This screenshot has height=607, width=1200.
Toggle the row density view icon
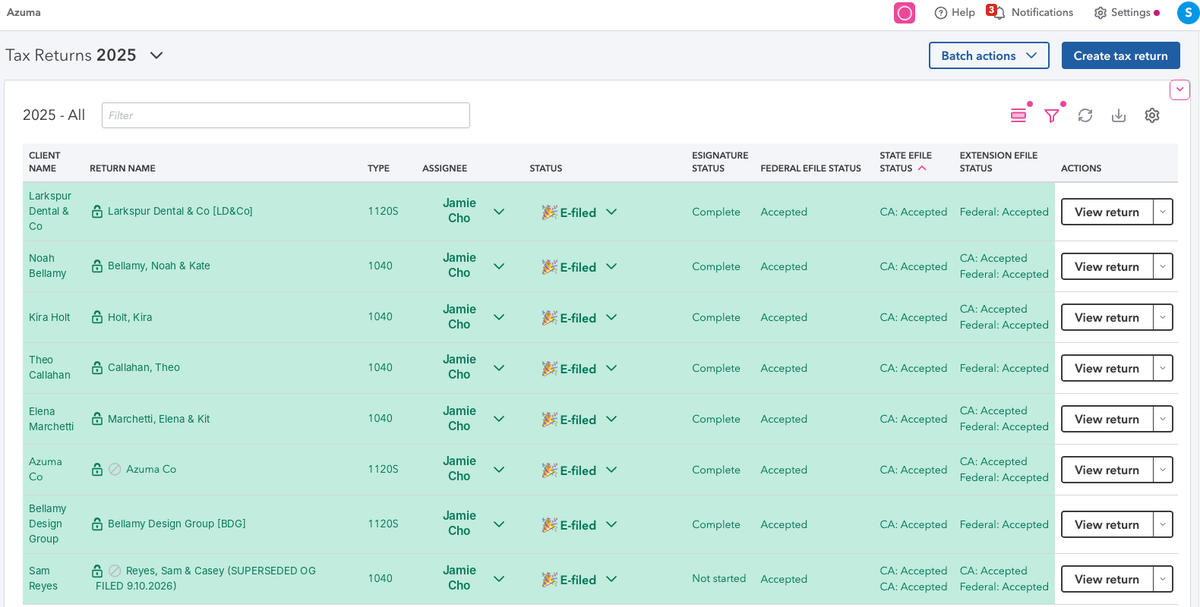tap(1018, 115)
